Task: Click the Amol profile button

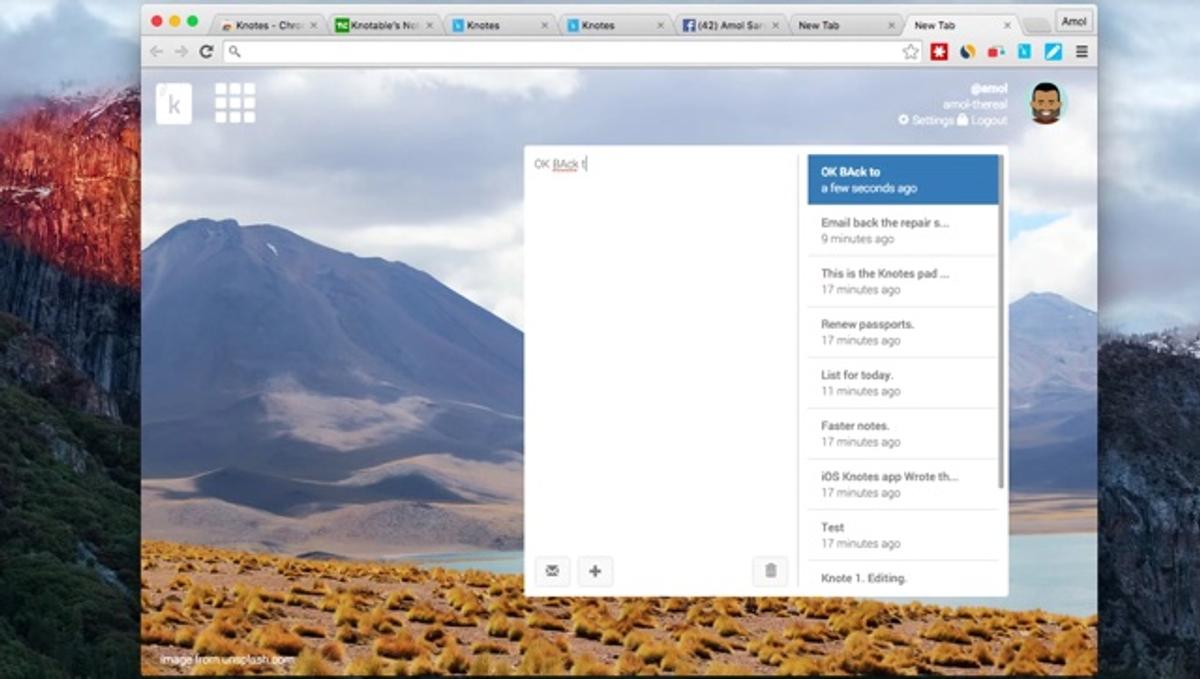Action: (x=1074, y=21)
